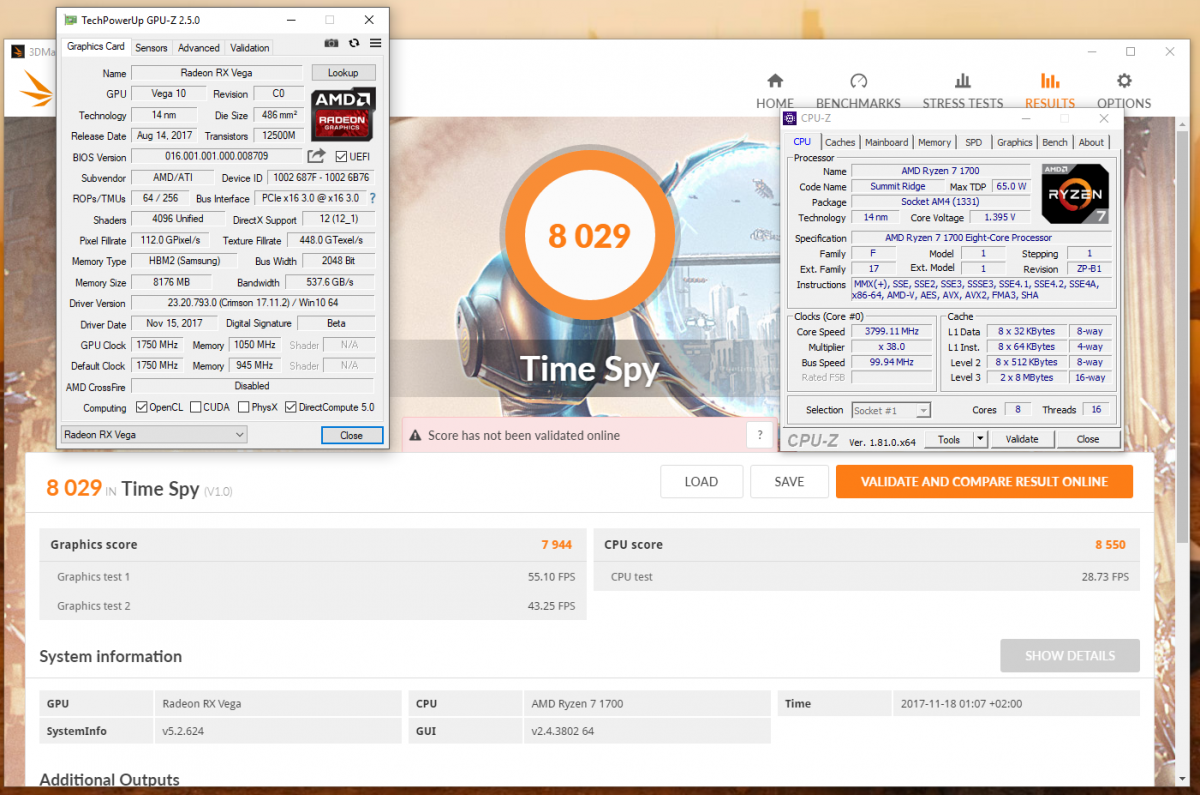Go to 3DMark Home
Screen dimensions: 1200x795
click(775, 90)
